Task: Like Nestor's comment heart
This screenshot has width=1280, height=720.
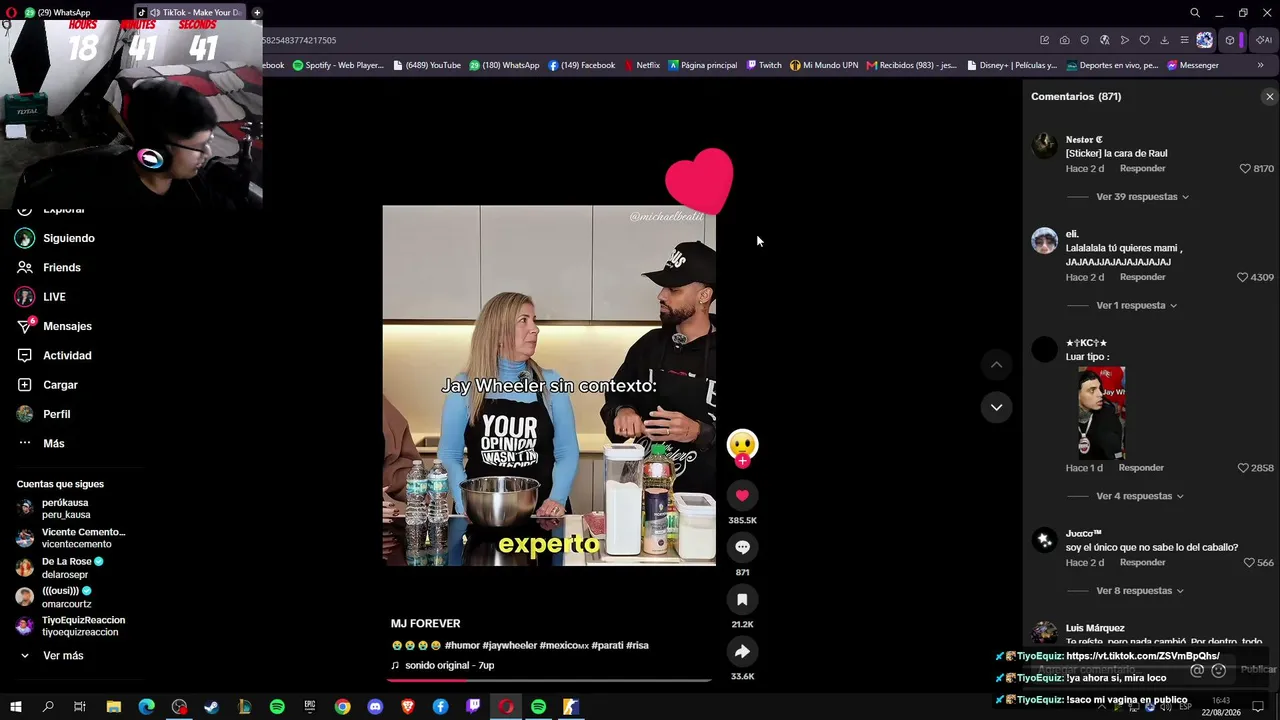Action: pos(1245,169)
